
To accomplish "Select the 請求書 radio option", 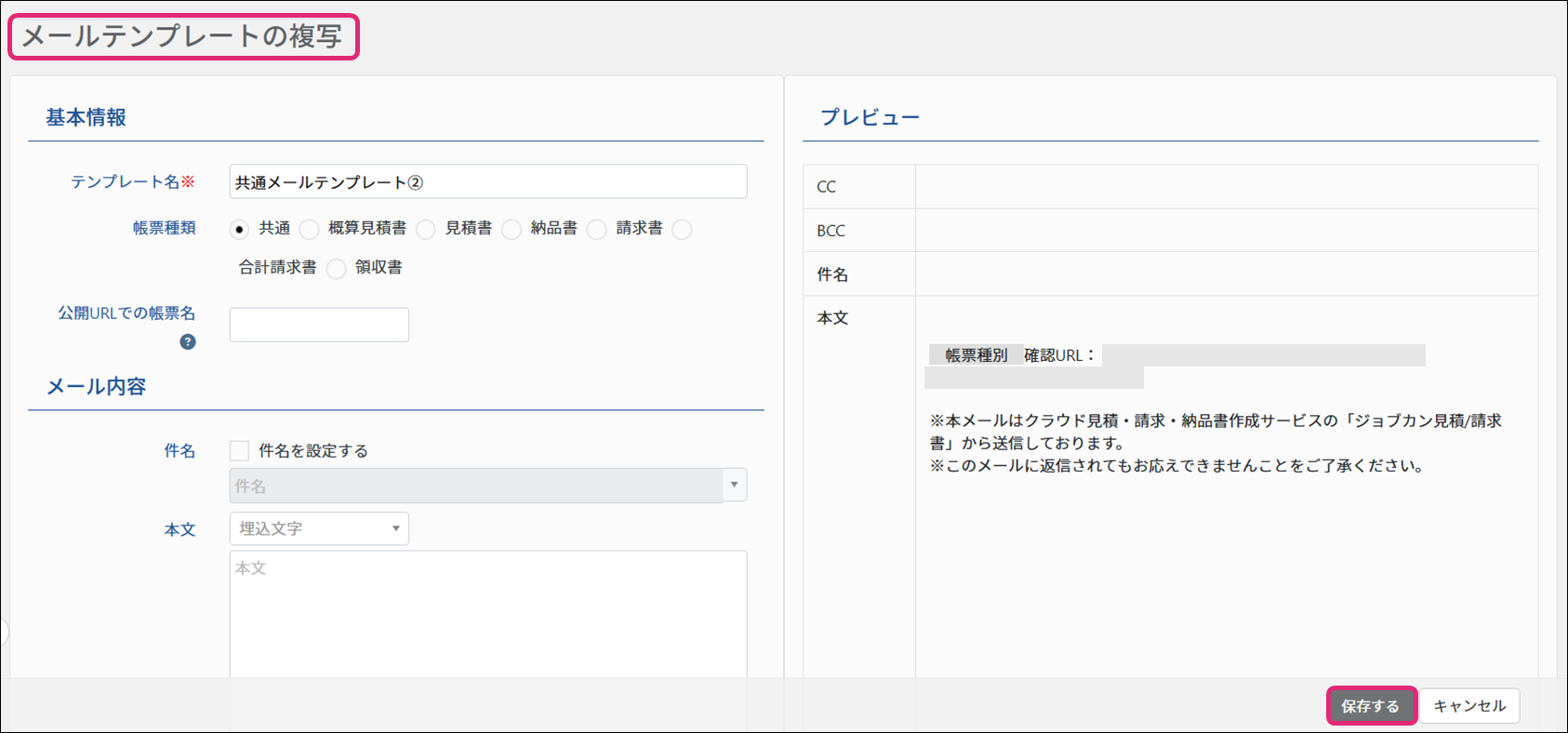I will [x=597, y=230].
